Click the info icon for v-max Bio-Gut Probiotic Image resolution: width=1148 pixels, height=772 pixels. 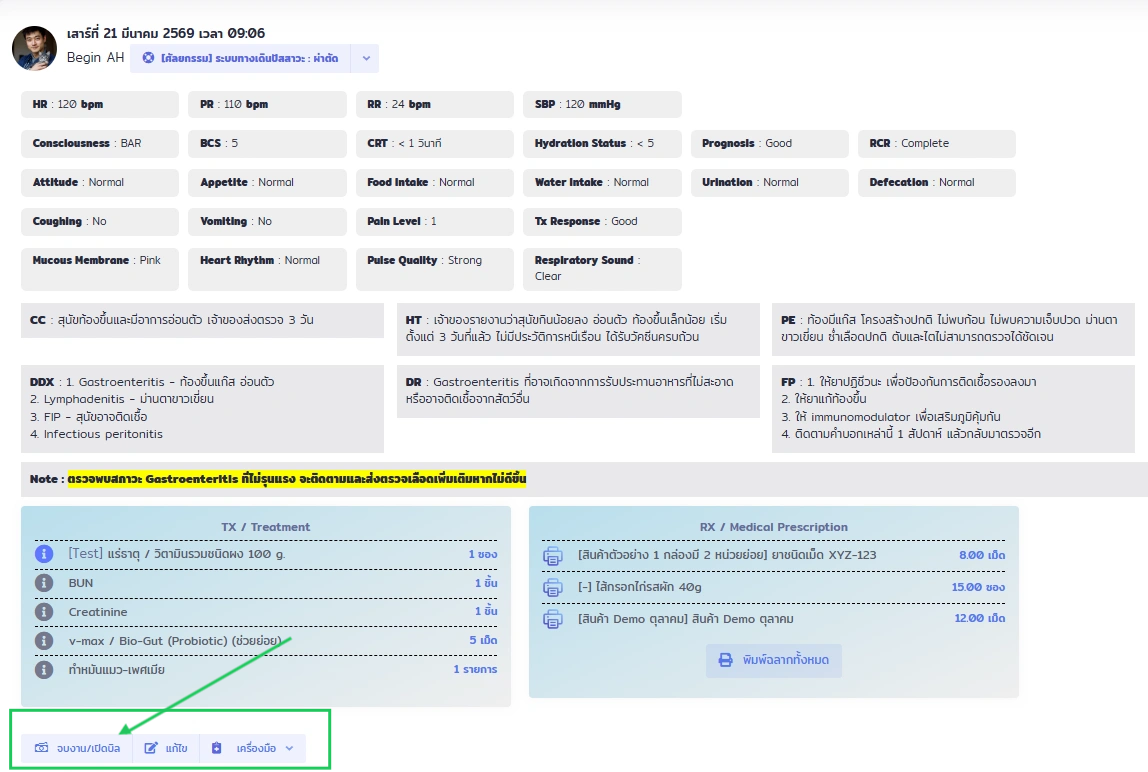click(x=44, y=641)
